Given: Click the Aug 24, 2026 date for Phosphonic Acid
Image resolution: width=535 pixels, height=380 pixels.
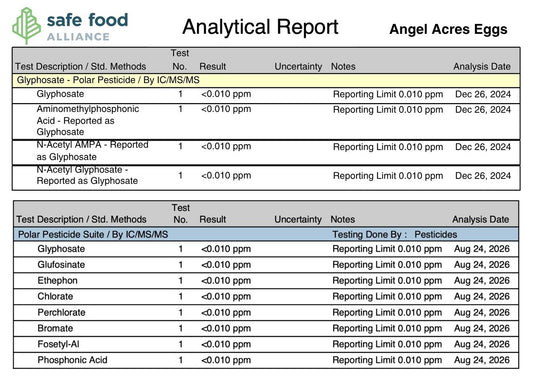Looking at the screenshot, I should 482,360.
